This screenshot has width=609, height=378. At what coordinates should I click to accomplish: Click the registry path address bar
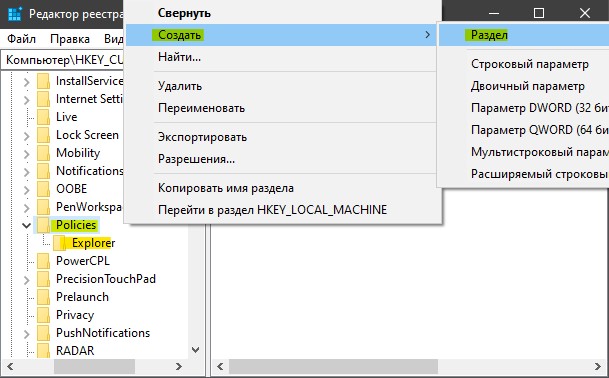coord(63,60)
